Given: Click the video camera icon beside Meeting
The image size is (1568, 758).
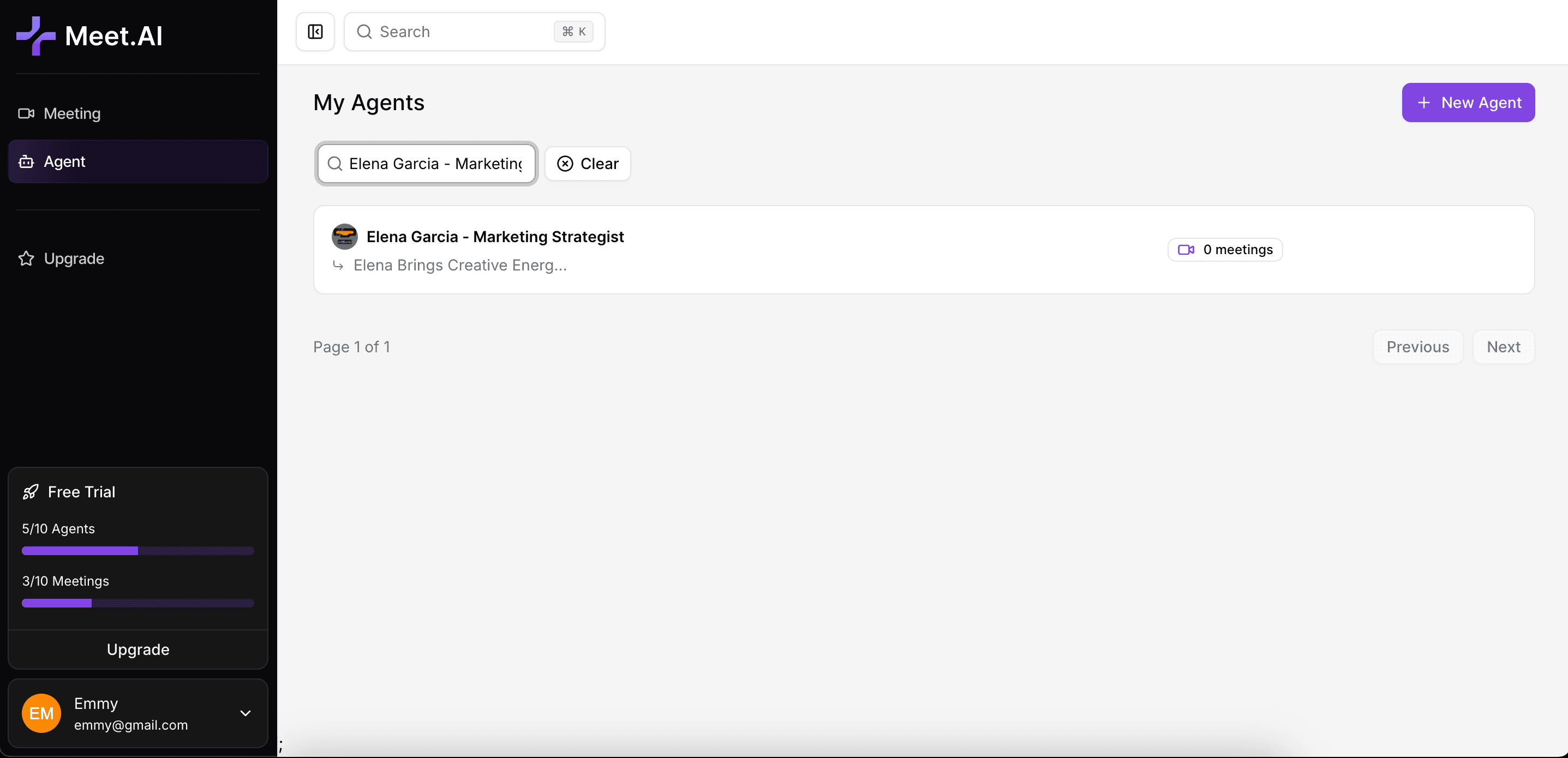Looking at the screenshot, I should coord(26,114).
